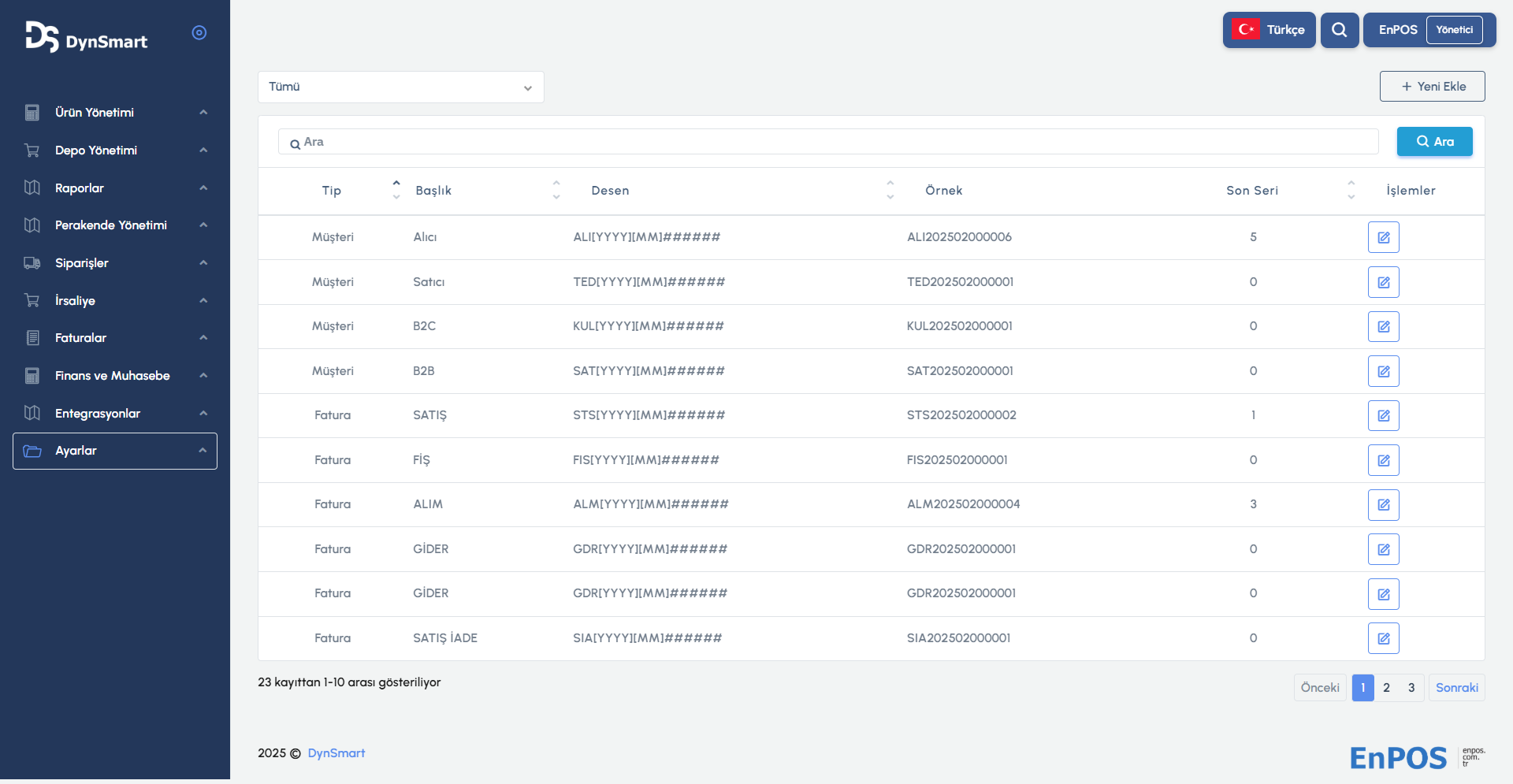Click the Ara search input field

tap(827, 142)
